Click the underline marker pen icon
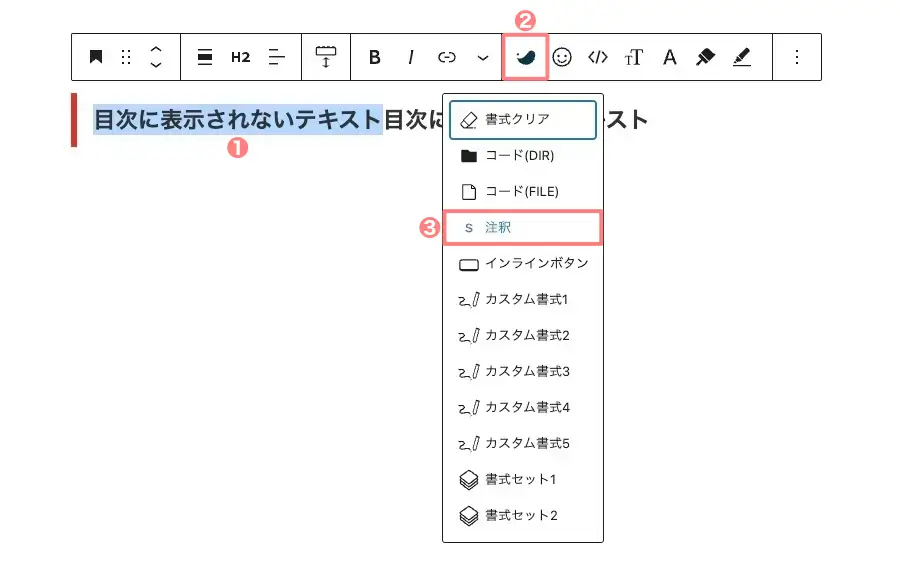The width and height of the screenshot is (900, 565). click(742, 57)
